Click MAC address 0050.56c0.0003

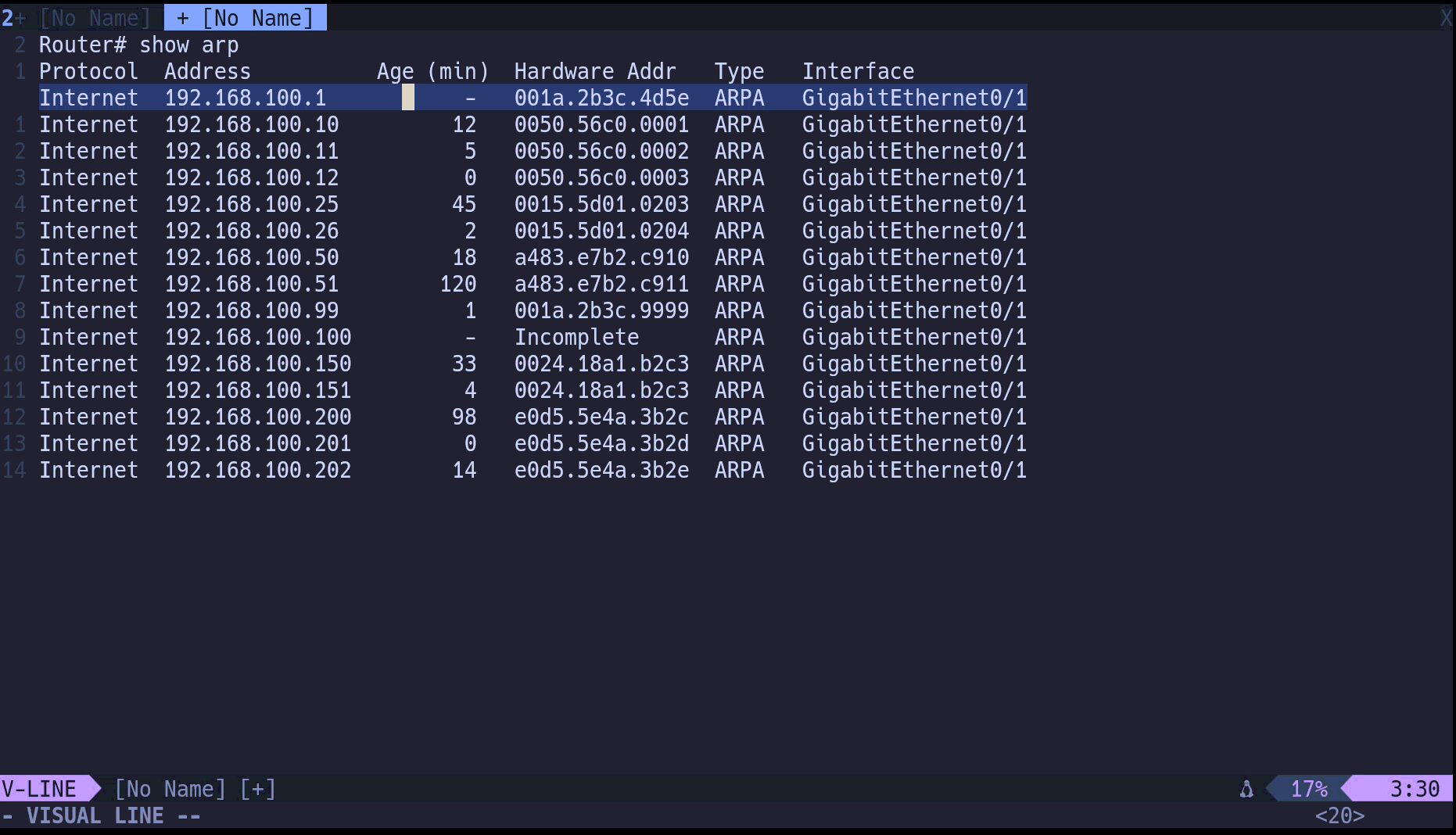coord(601,177)
